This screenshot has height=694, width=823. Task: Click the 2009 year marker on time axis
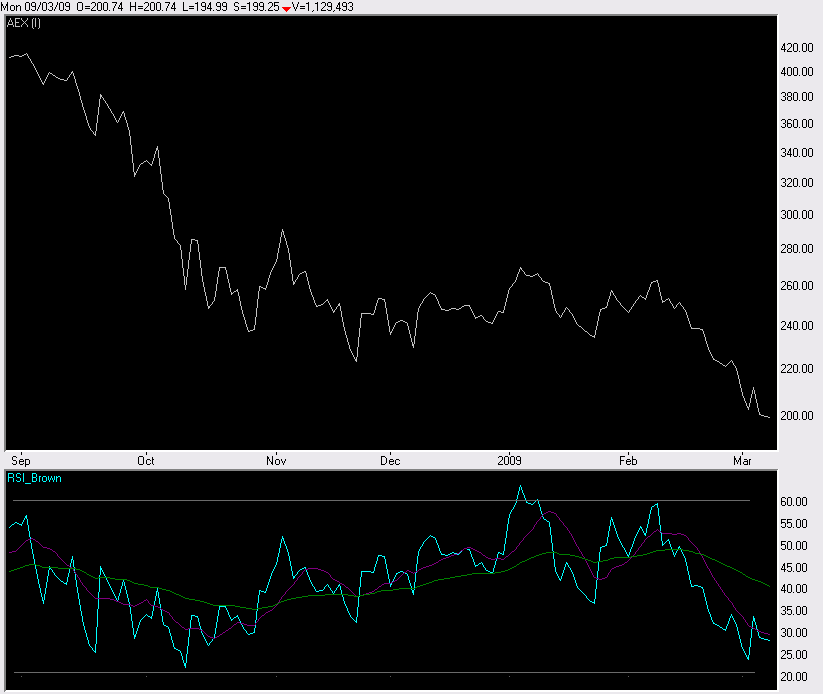point(510,461)
